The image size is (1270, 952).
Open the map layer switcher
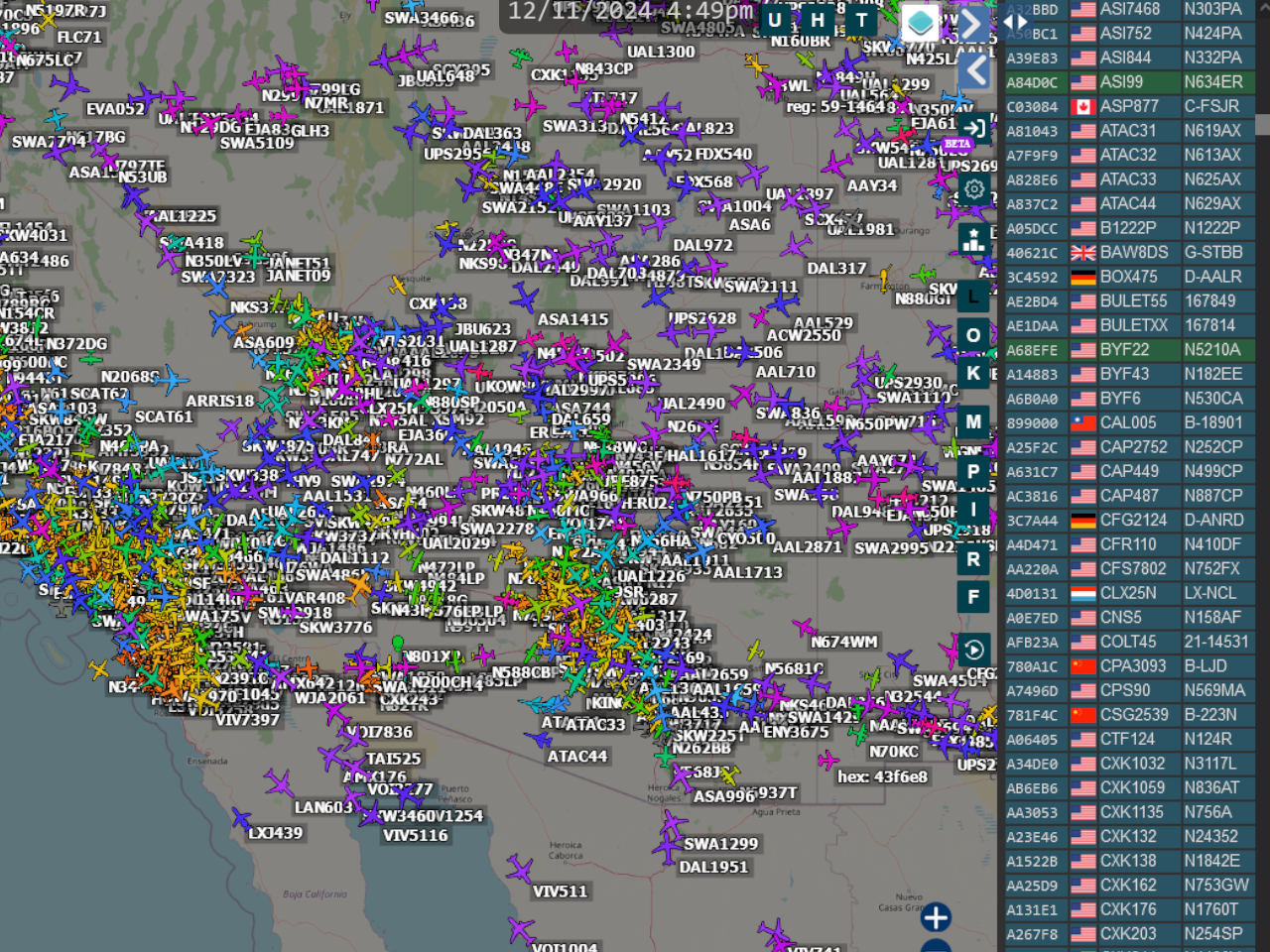(920, 22)
